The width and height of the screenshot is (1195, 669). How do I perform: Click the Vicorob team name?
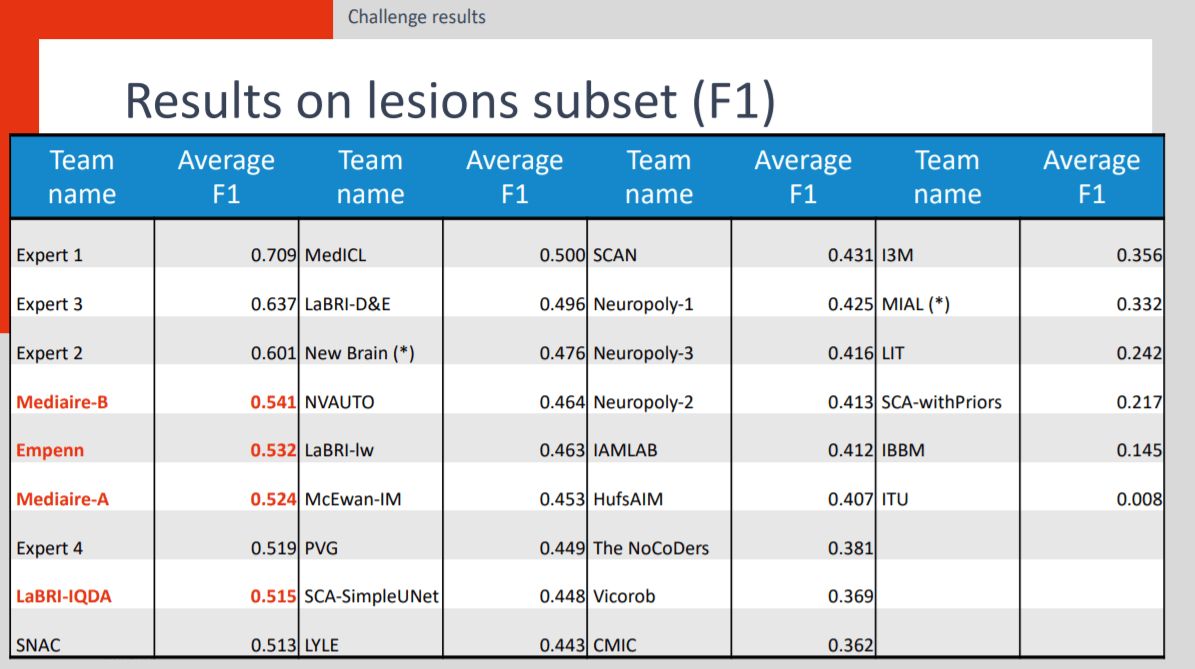coord(624,596)
